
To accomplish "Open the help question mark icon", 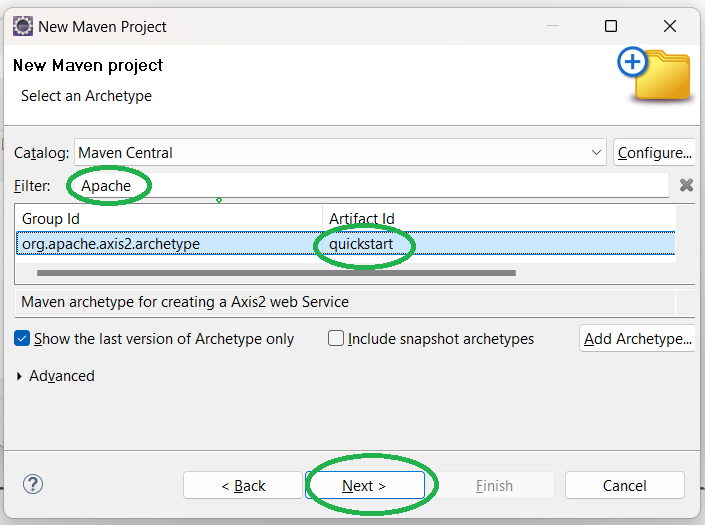I will (33, 485).
